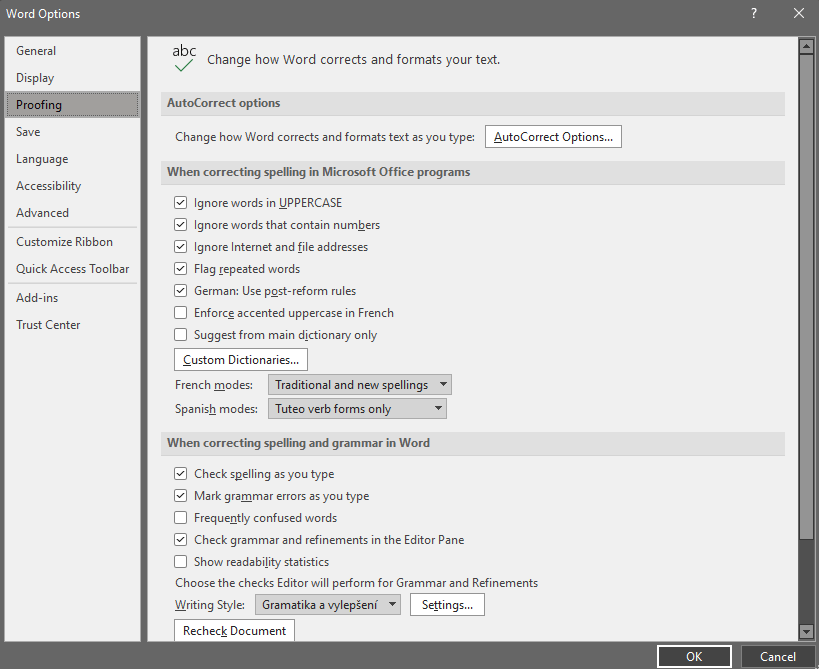Expand the Spanish modes dropdown
Image resolution: width=819 pixels, height=669 pixels.
pyautogui.click(x=357, y=409)
